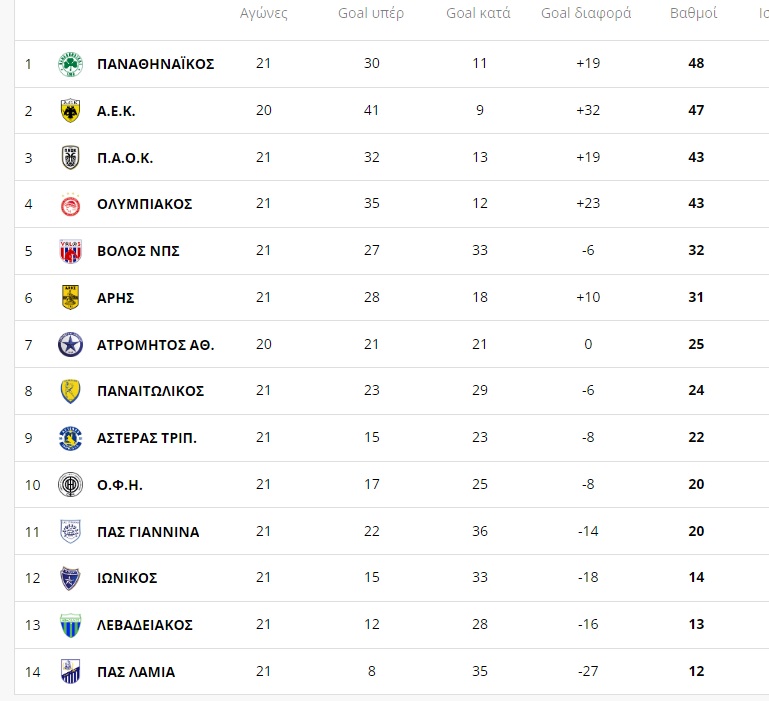The width and height of the screenshot is (769, 701).
Task: Click the ΠΑΣ ΛΑΜΙΑ striped crest
Action: [x=70, y=672]
